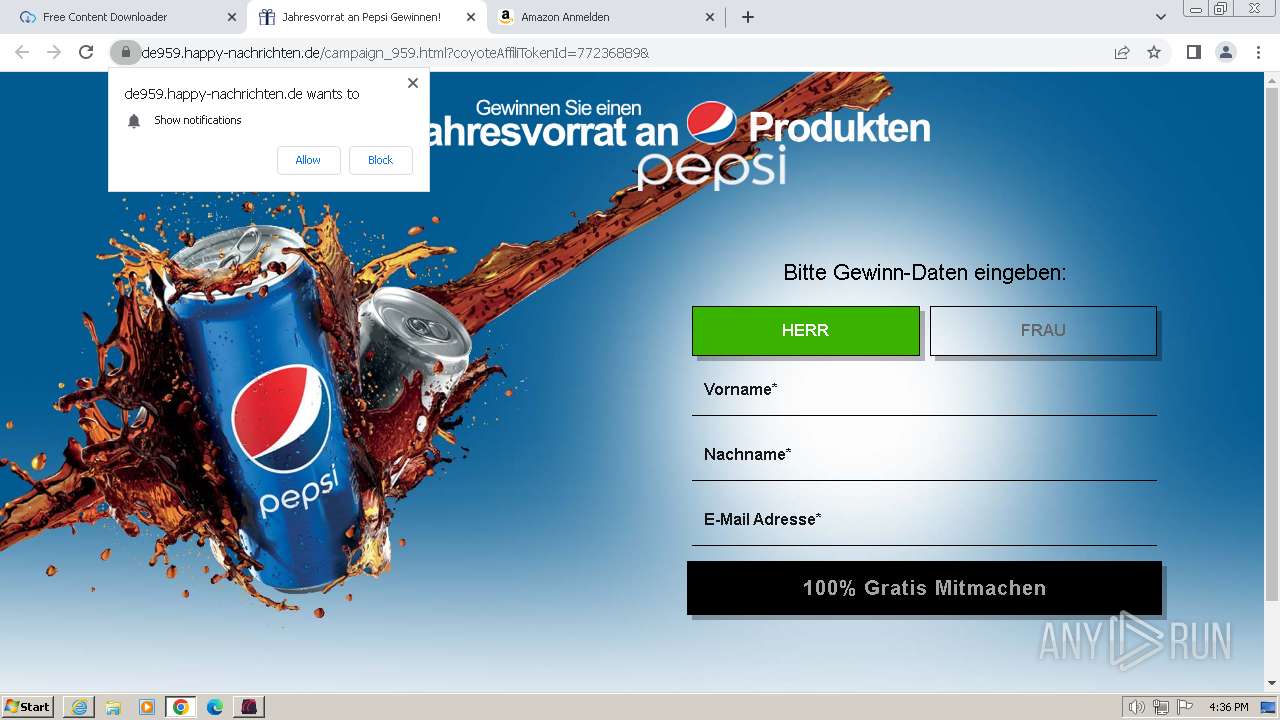Block notifications from the site

[380, 160]
